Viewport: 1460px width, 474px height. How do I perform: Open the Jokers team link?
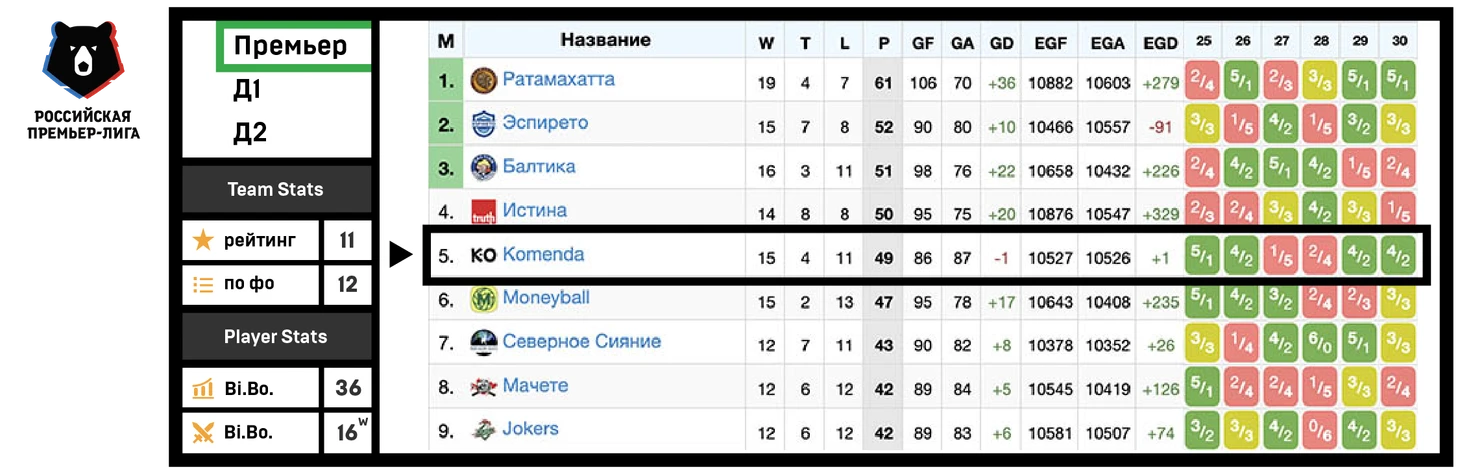coord(530,429)
